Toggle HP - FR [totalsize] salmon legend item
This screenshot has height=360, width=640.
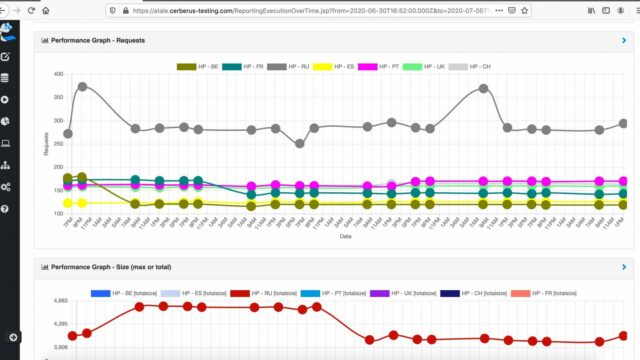(544, 293)
